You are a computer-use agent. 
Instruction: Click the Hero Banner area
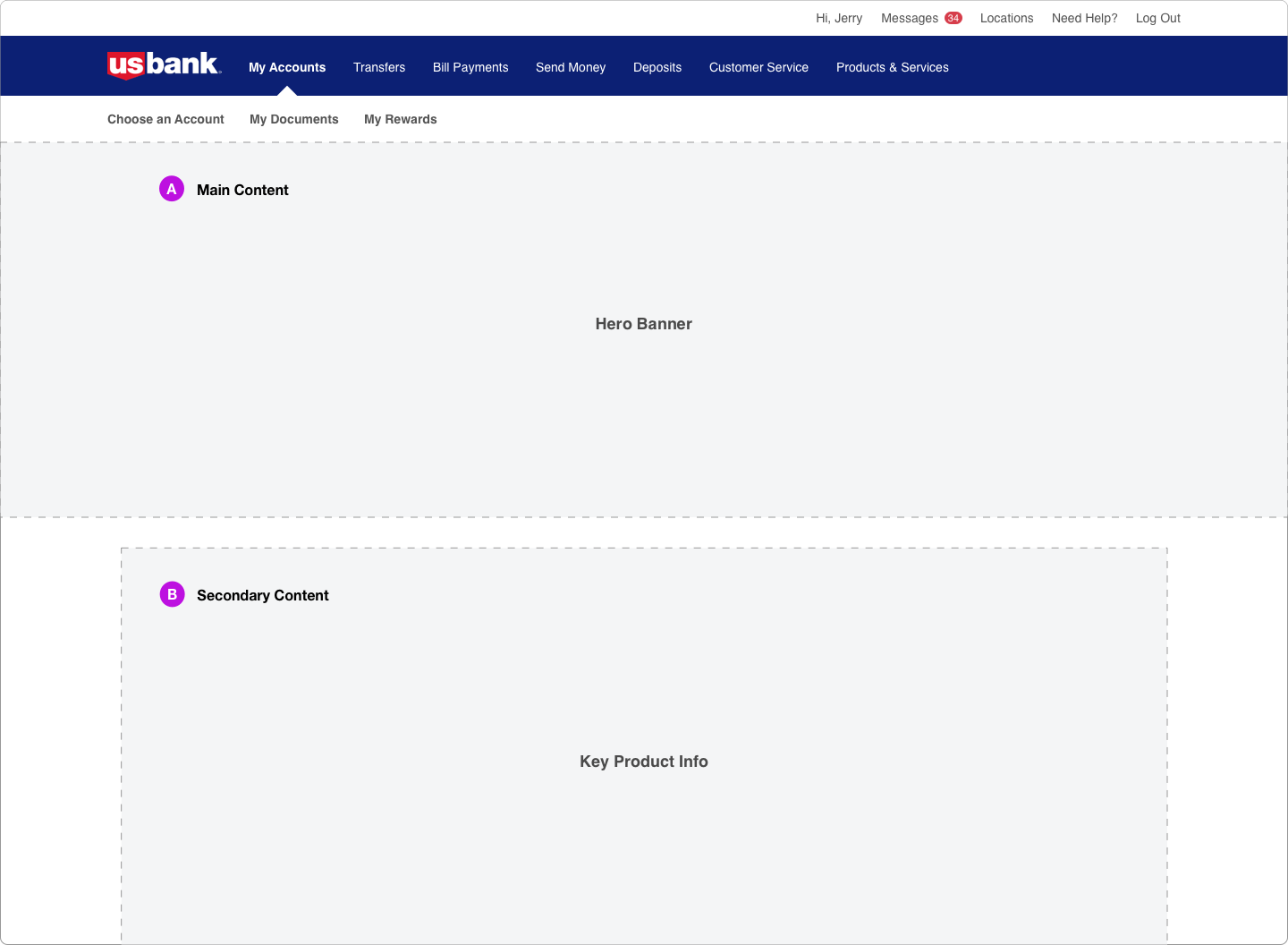pyautogui.click(x=644, y=324)
